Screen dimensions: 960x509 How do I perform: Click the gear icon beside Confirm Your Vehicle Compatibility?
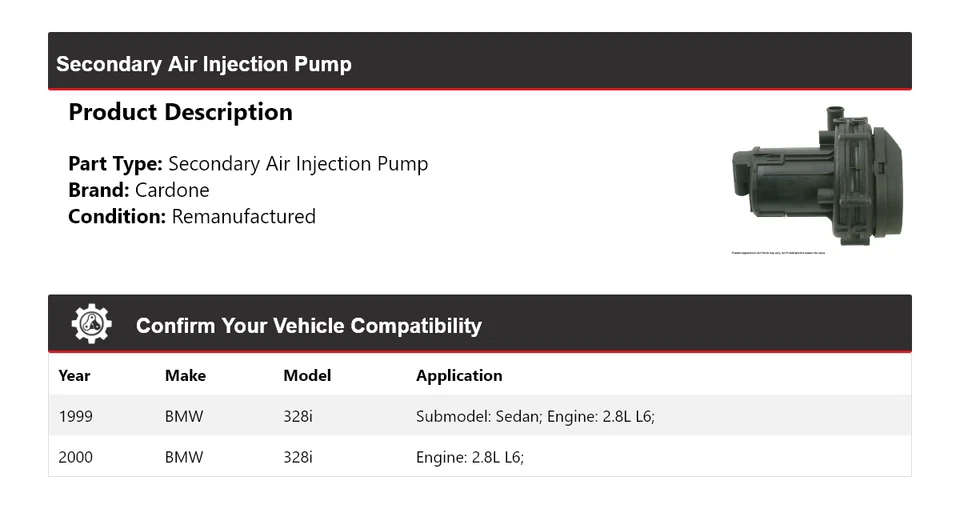click(91, 324)
